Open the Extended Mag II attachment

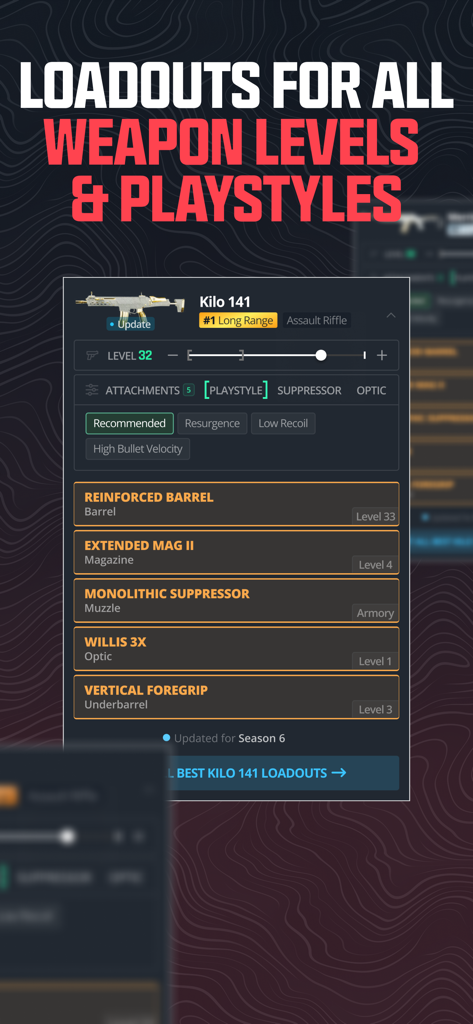(x=236, y=552)
